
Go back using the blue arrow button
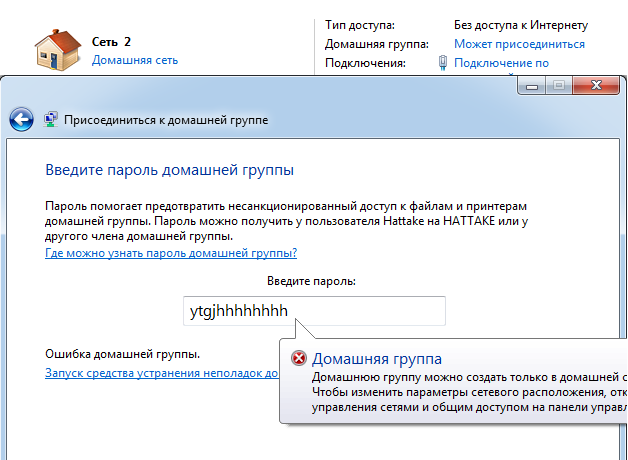(x=21, y=119)
